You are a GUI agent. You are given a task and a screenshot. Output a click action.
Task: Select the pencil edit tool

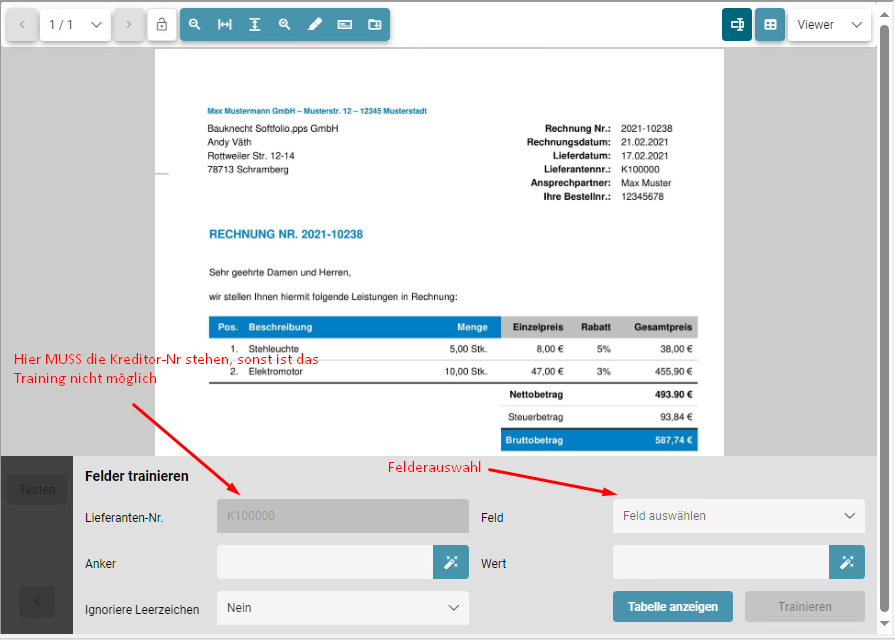[x=315, y=25]
